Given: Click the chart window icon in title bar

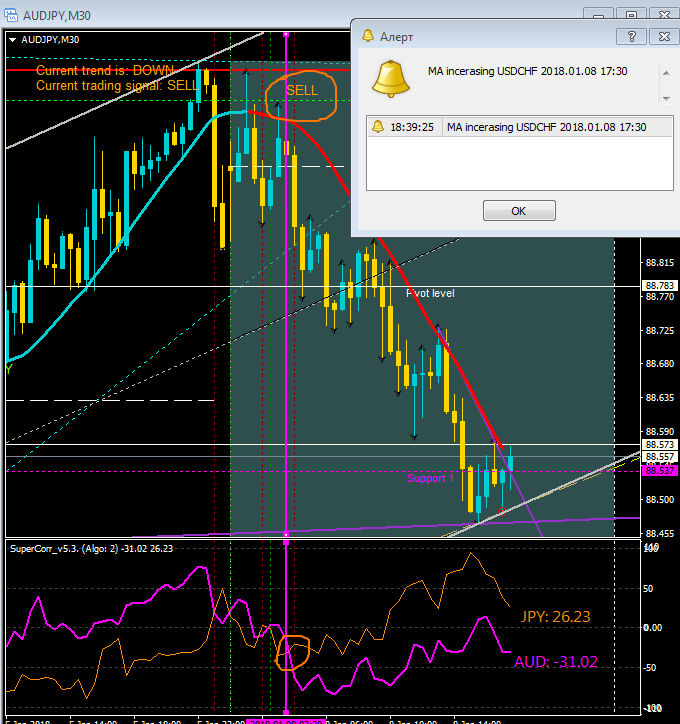Looking at the screenshot, I should [x=11, y=15].
